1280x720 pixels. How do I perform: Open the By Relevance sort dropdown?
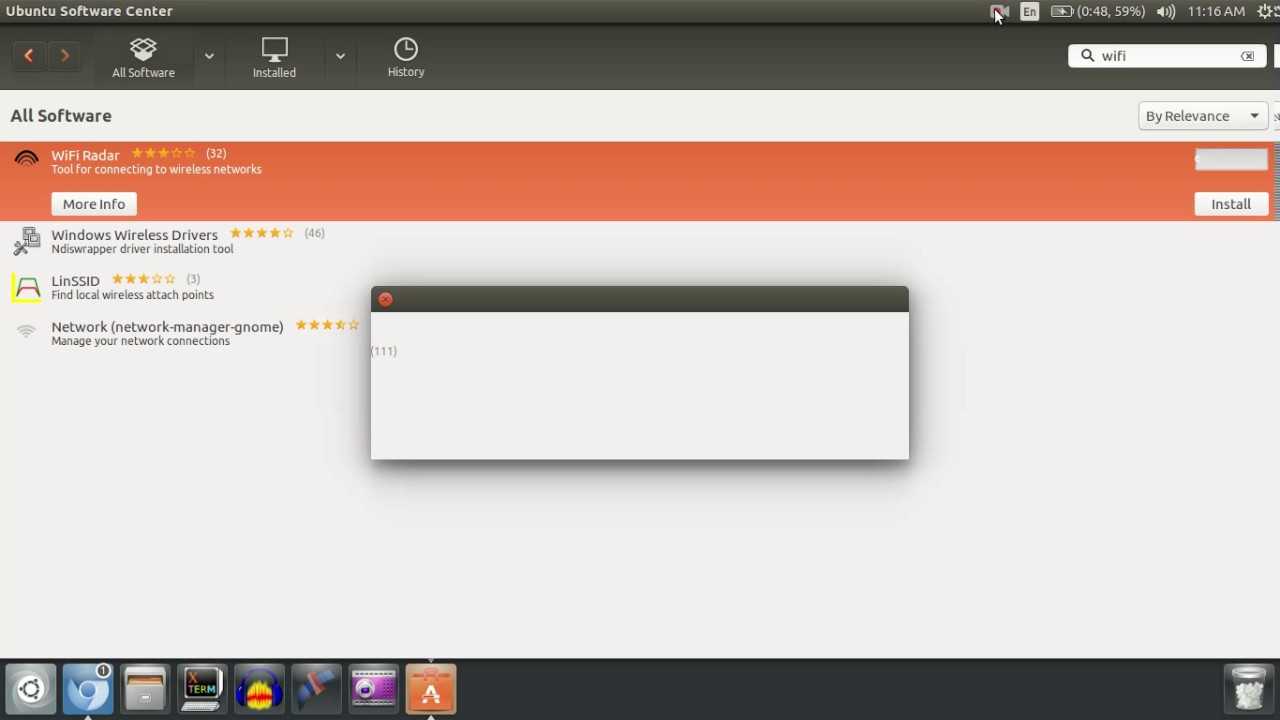[x=1203, y=116]
